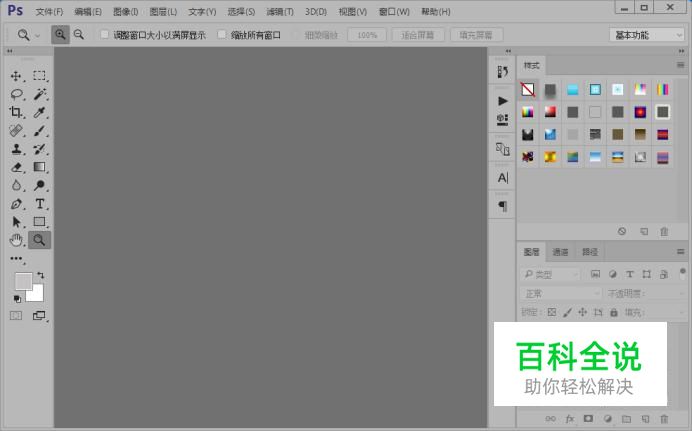Open the Layers panel menu
692x431 pixels.
pyautogui.click(x=680, y=251)
